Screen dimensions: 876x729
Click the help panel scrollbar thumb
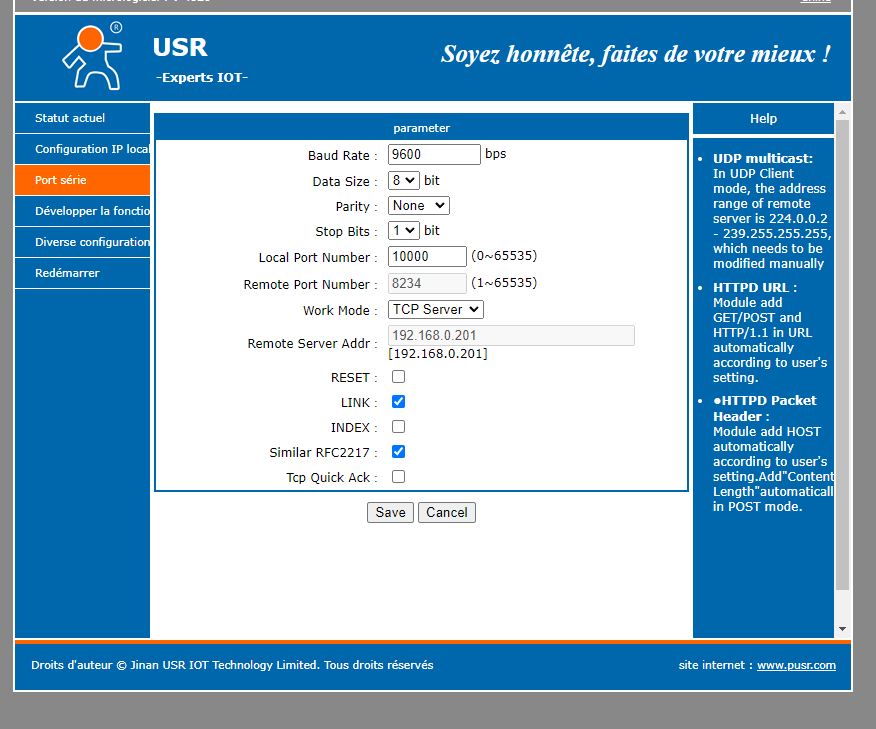(842, 355)
